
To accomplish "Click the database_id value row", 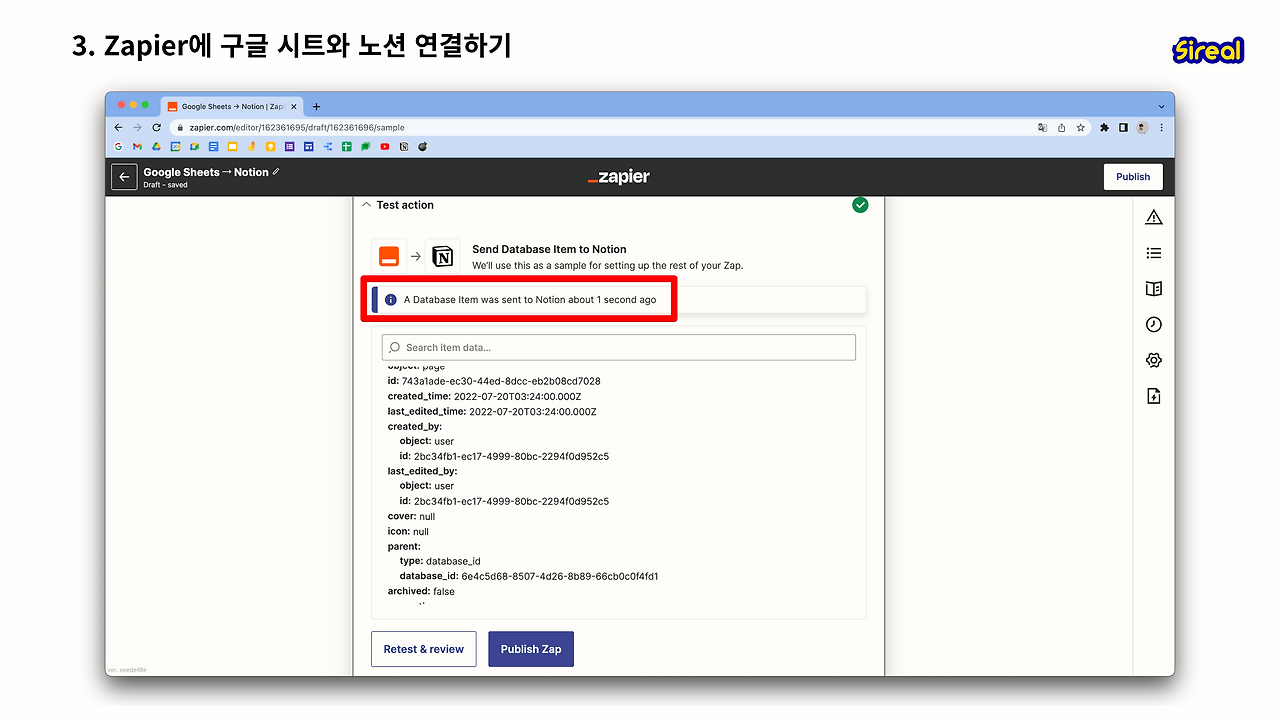I will [x=529, y=576].
